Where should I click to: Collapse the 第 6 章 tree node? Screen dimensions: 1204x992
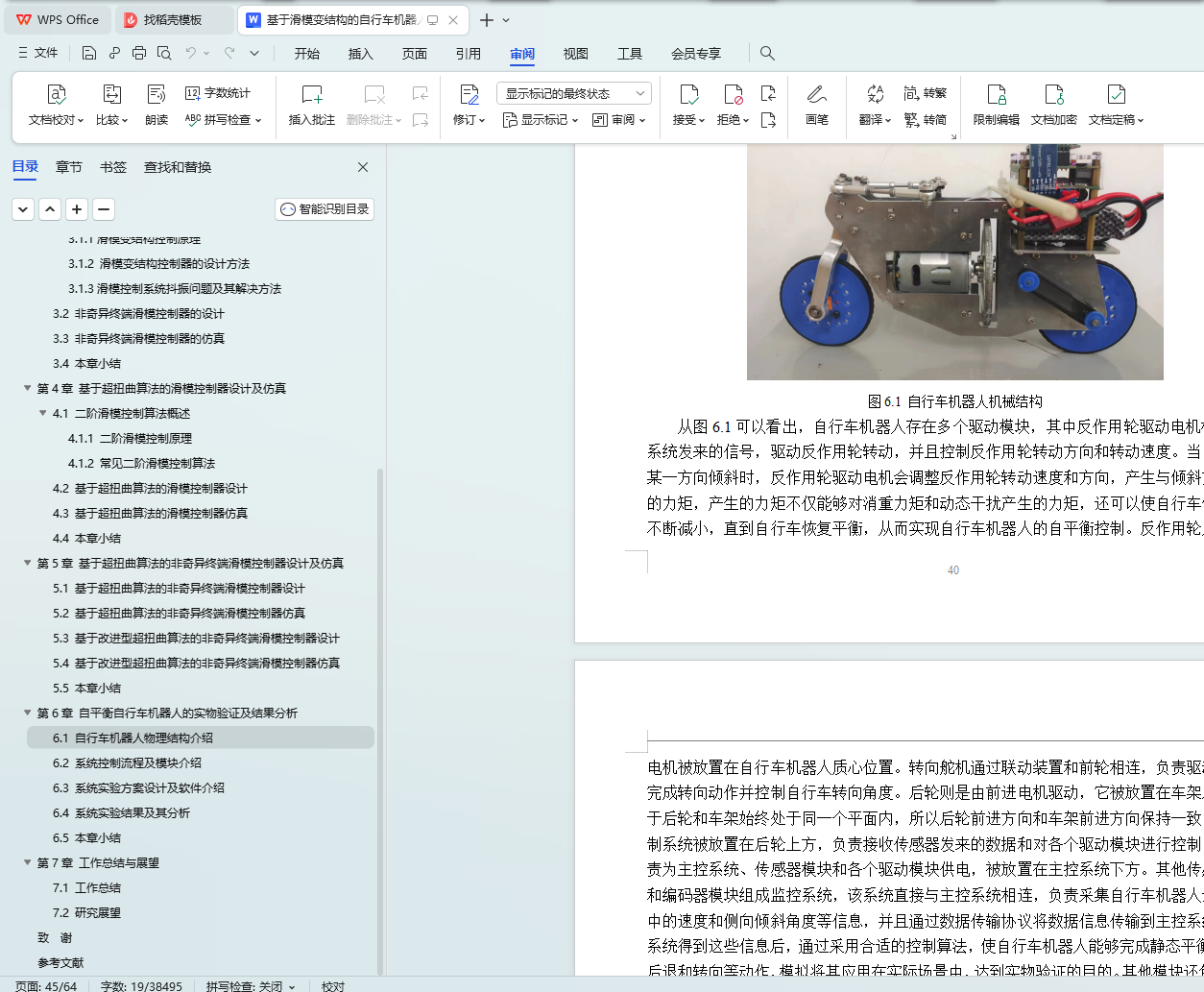click(x=27, y=714)
